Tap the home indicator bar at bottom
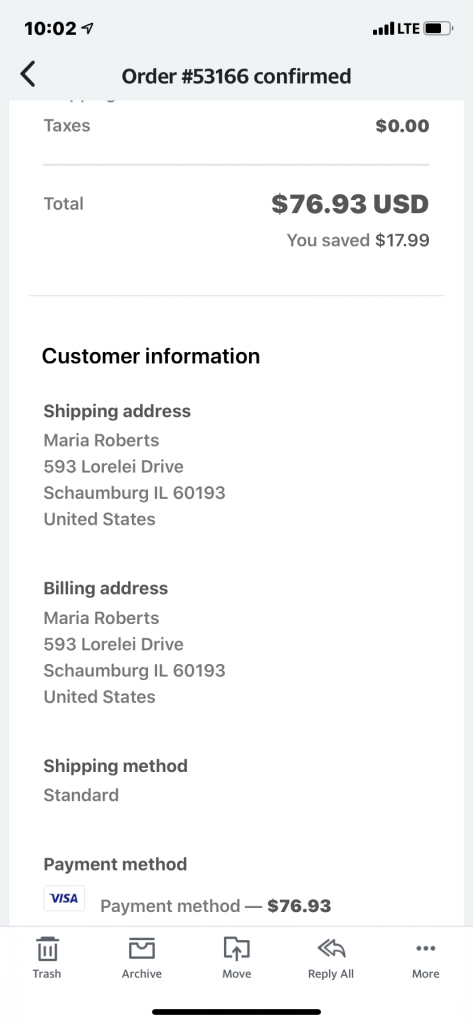The width and height of the screenshot is (473, 1024). pos(236,1012)
